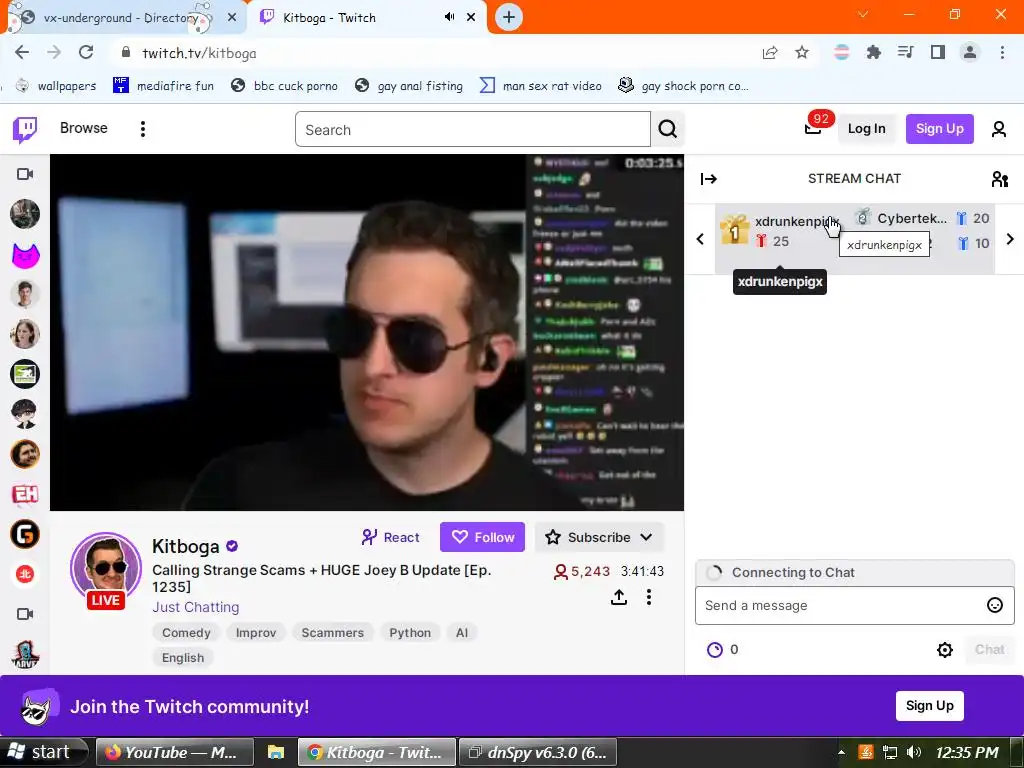Image resolution: width=1024 pixels, height=768 pixels.
Task: Open the Twitch home logo
Action: pos(25,129)
